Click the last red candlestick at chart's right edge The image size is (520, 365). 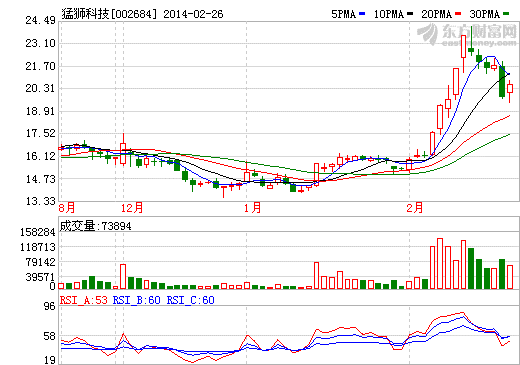(x=510, y=88)
